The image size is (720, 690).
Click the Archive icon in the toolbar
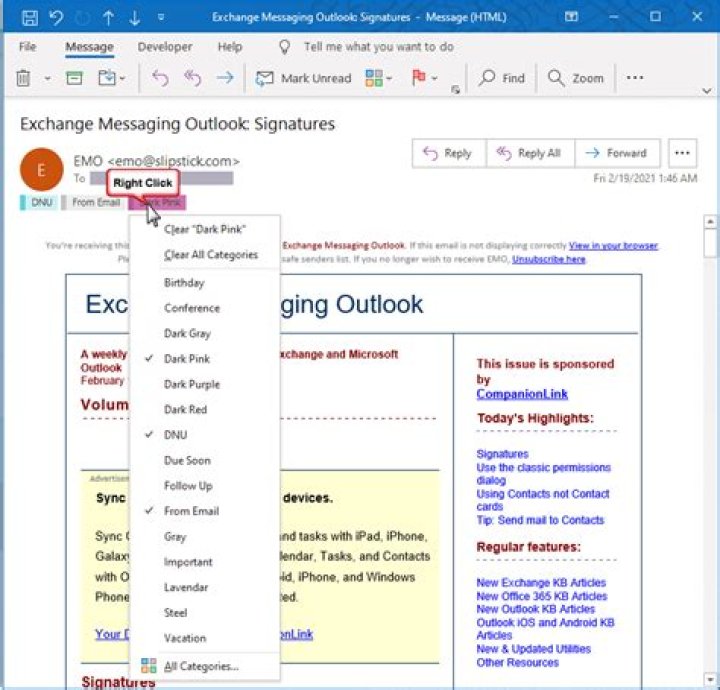click(74, 78)
